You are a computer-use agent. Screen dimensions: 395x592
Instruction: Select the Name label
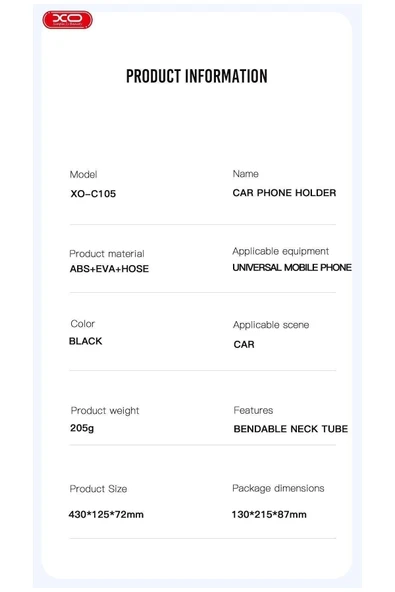[x=245, y=174]
